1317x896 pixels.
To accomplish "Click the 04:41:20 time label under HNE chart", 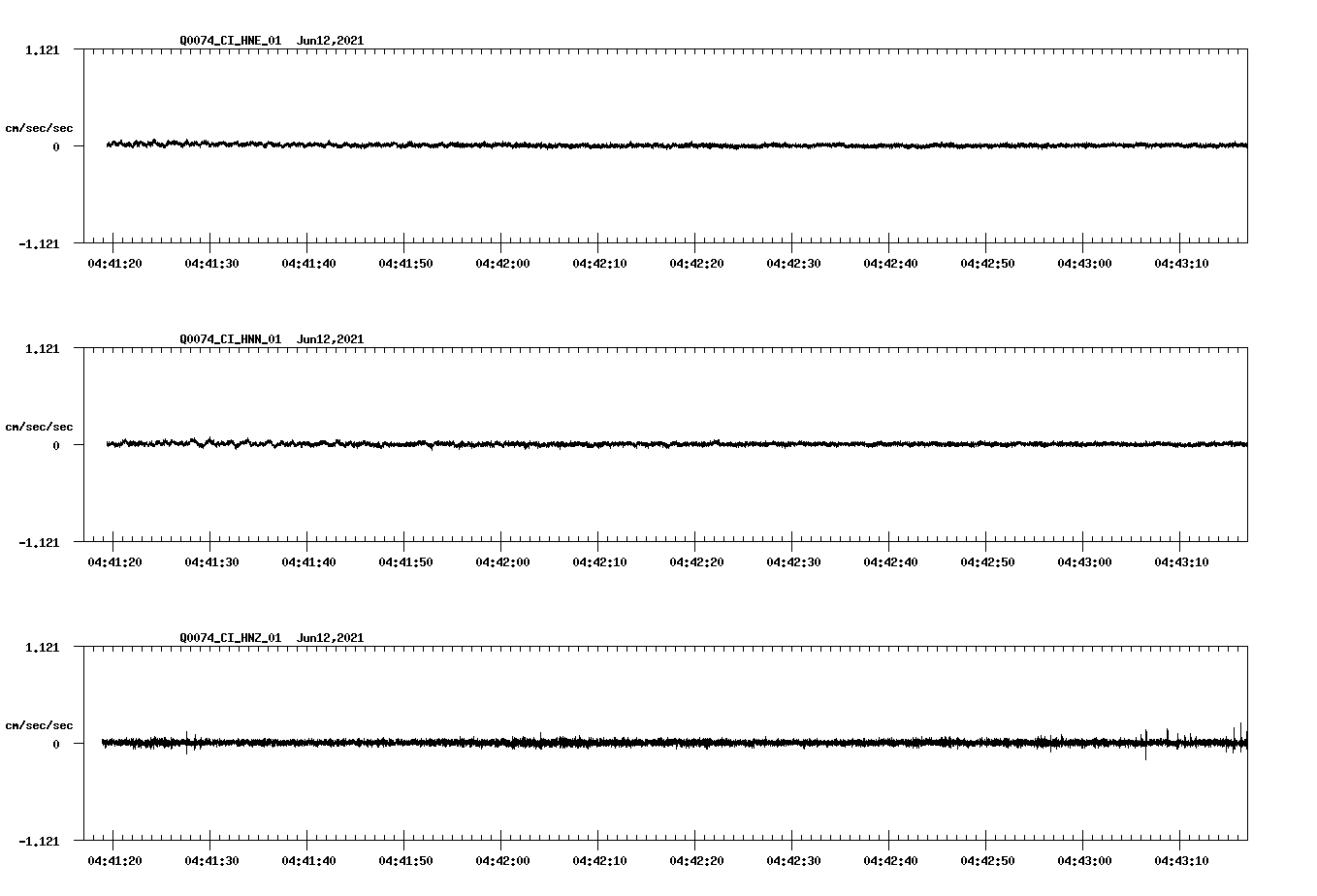I will point(114,264).
